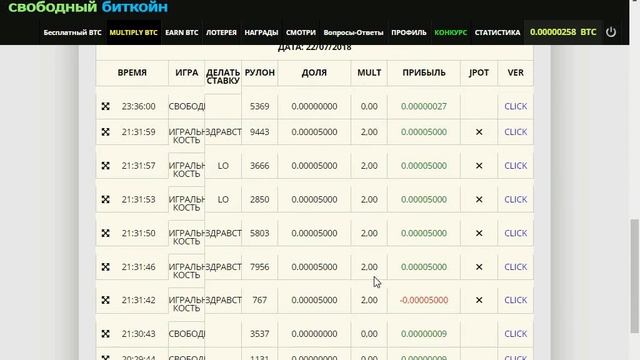Click JPOT cross mark in 21:31:50 row
This screenshot has width=640, height=360.
pyautogui.click(x=479, y=233)
